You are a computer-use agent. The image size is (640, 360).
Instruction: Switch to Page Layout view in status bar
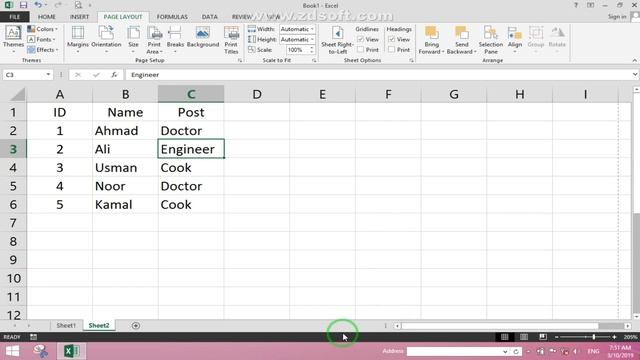pyautogui.click(x=524, y=337)
